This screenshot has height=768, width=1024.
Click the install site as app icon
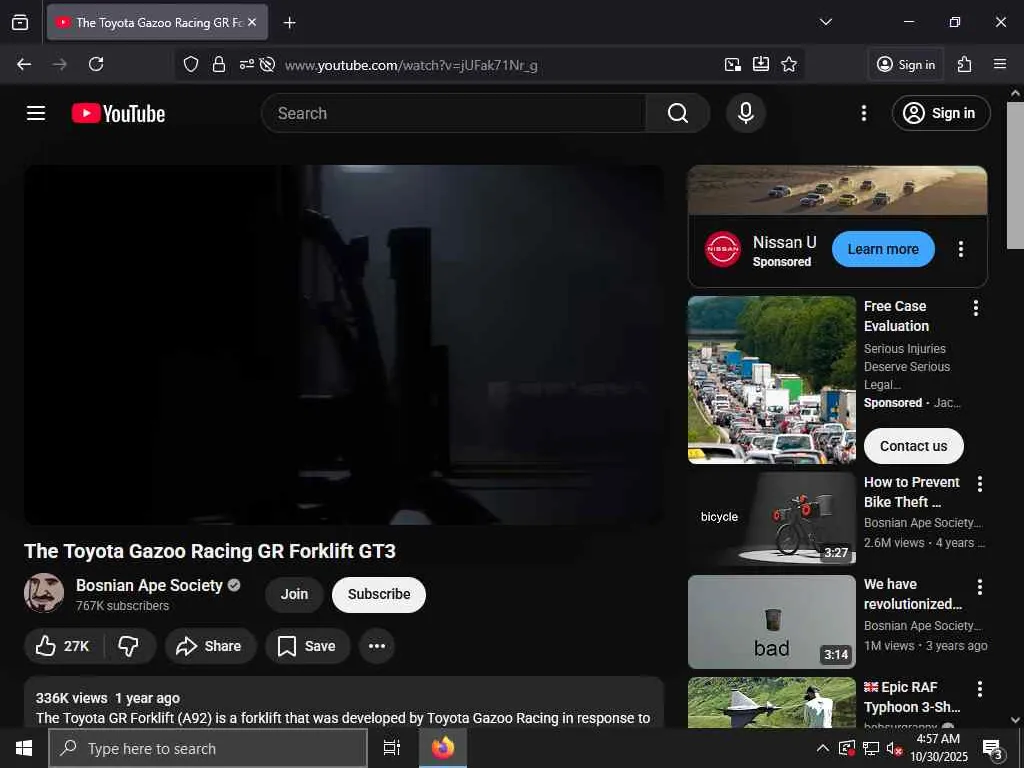tap(761, 64)
